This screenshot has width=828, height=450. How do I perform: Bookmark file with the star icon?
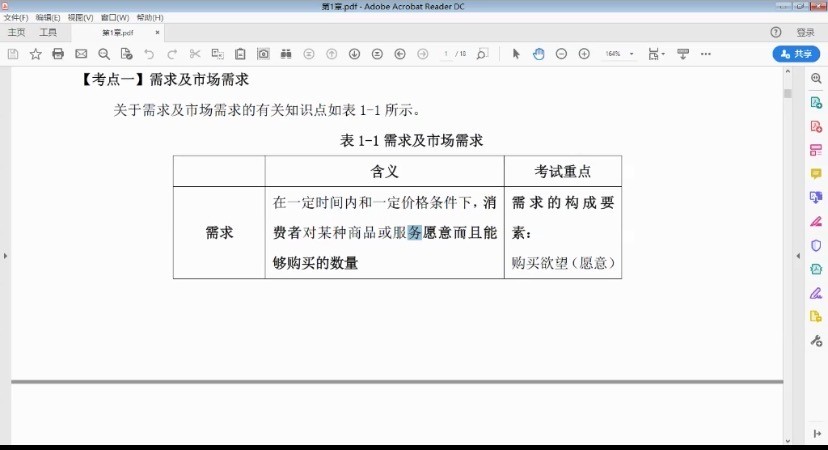click(x=36, y=54)
